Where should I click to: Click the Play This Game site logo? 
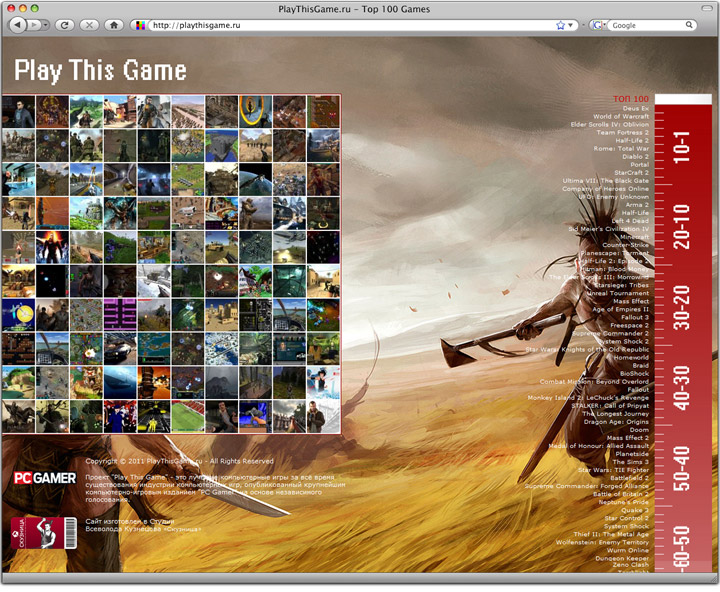click(x=100, y=70)
